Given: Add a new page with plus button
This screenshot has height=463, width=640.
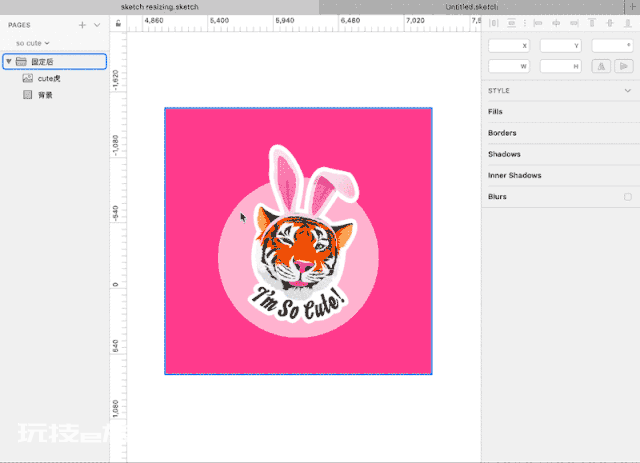Looking at the screenshot, I should pos(82,25).
